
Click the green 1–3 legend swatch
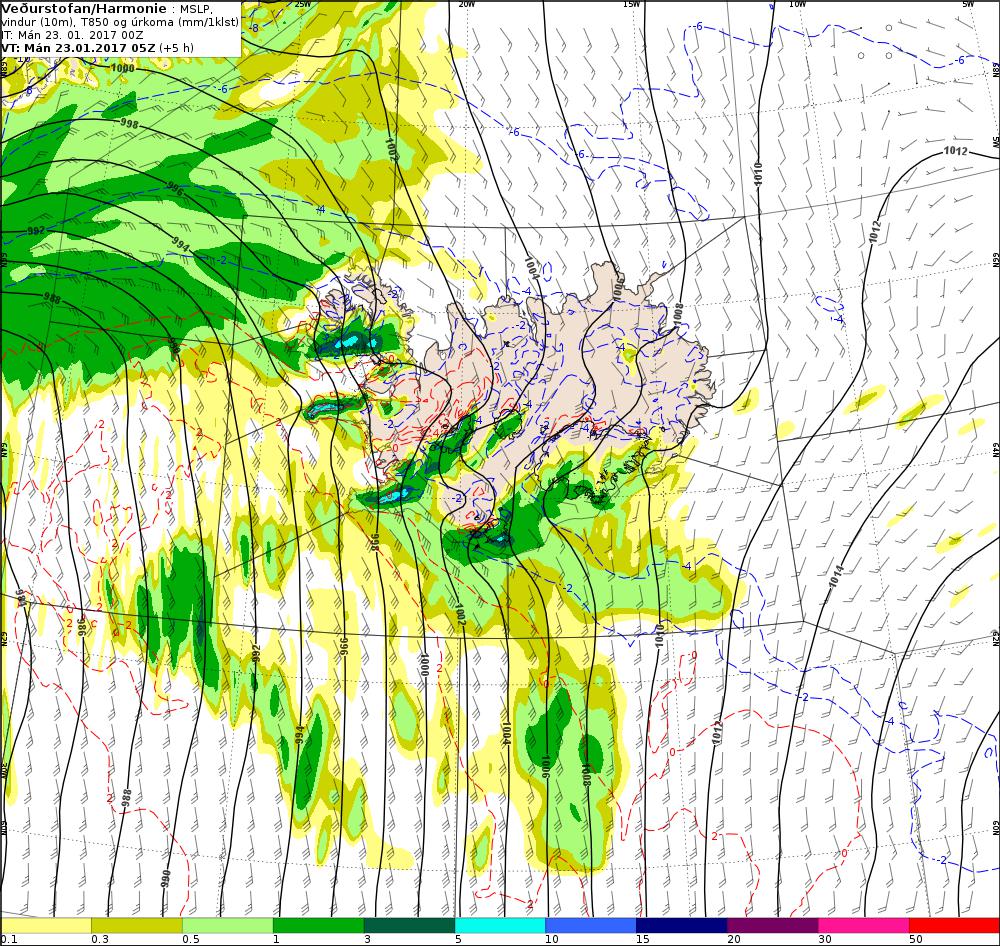pos(318,925)
